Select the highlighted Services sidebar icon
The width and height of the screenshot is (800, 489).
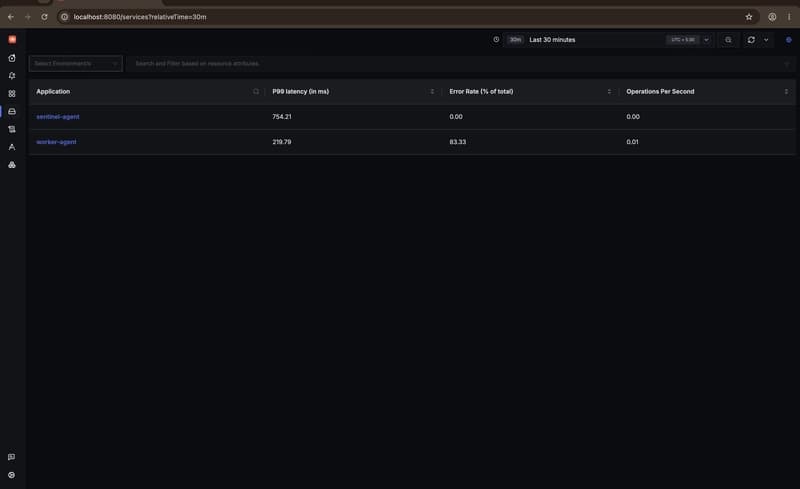click(x=12, y=111)
